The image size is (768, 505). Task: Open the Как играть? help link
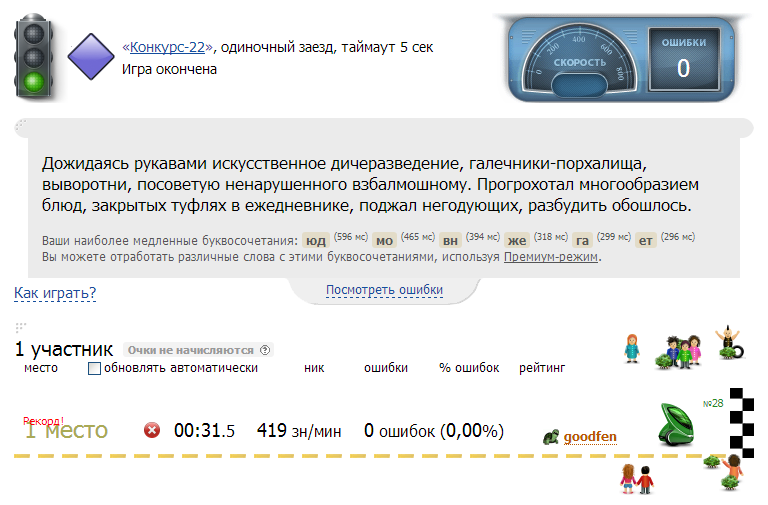point(55,293)
